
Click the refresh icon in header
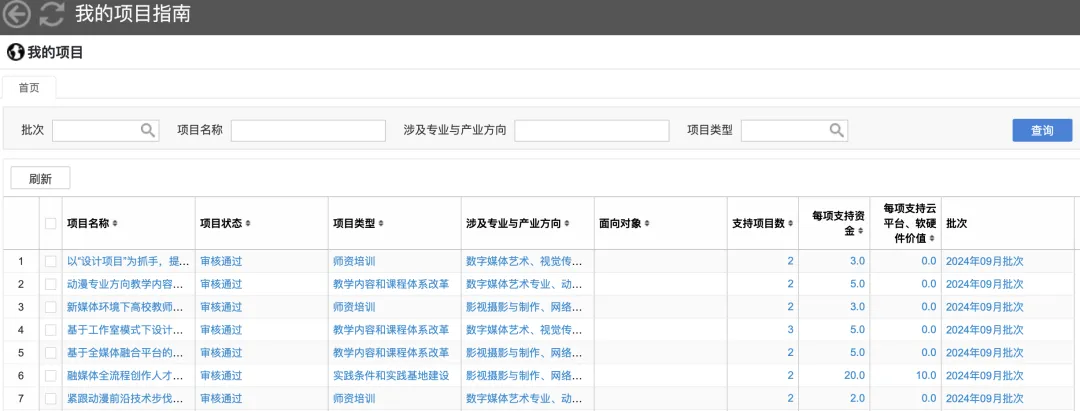tap(51, 15)
